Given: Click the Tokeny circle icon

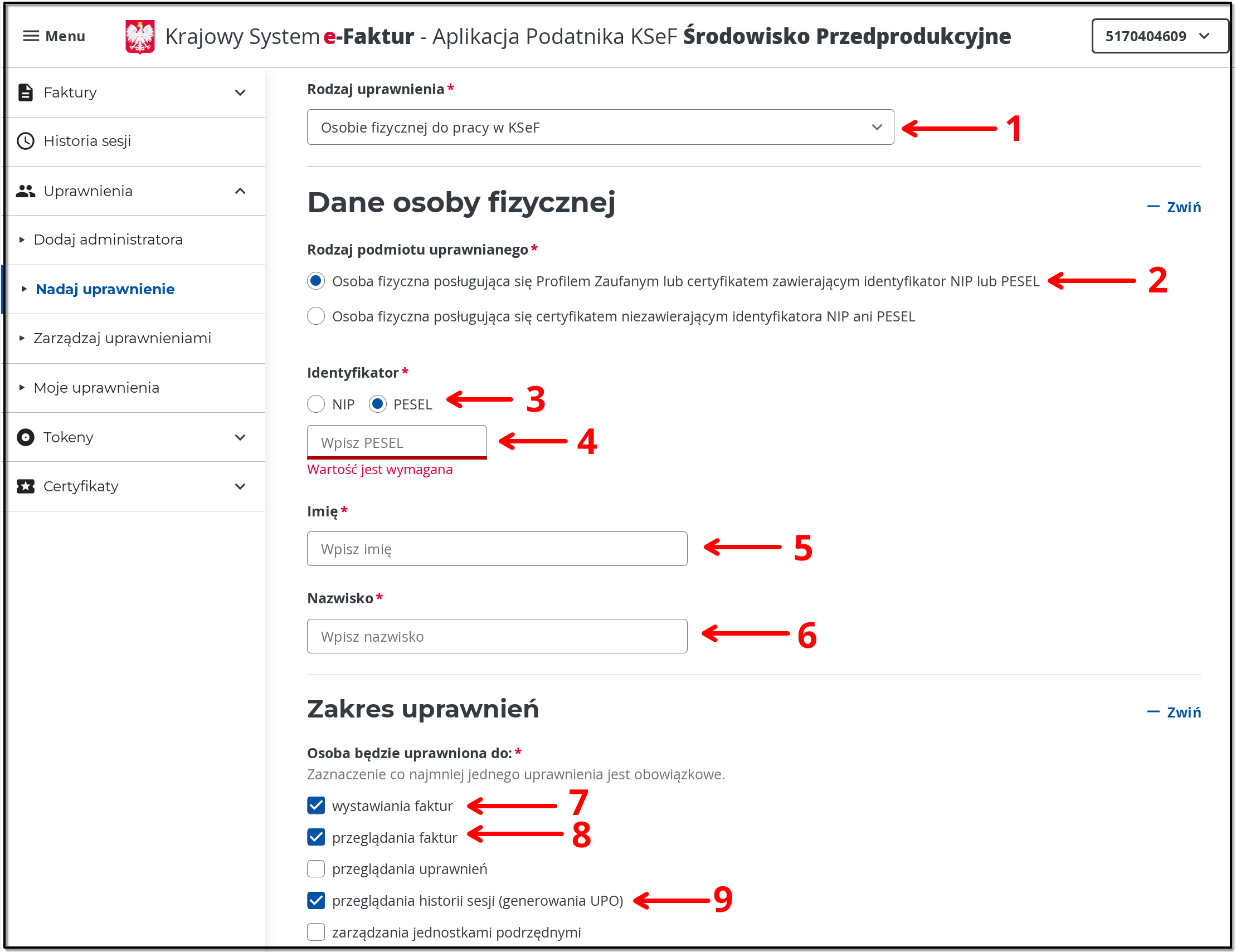Looking at the screenshot, I should (26, 437).
